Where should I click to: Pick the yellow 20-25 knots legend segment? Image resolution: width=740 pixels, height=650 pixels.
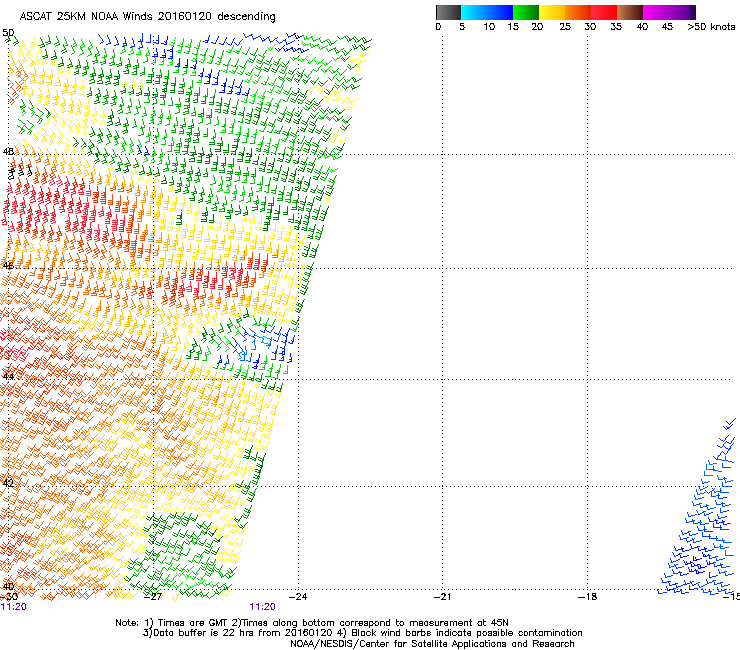552,12
